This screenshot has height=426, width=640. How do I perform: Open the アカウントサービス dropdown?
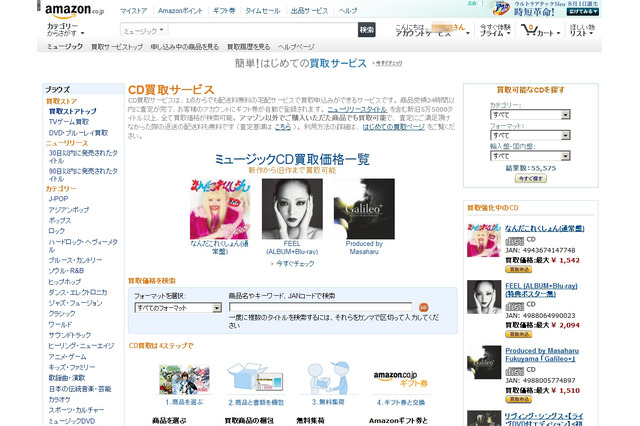(432, 30)
